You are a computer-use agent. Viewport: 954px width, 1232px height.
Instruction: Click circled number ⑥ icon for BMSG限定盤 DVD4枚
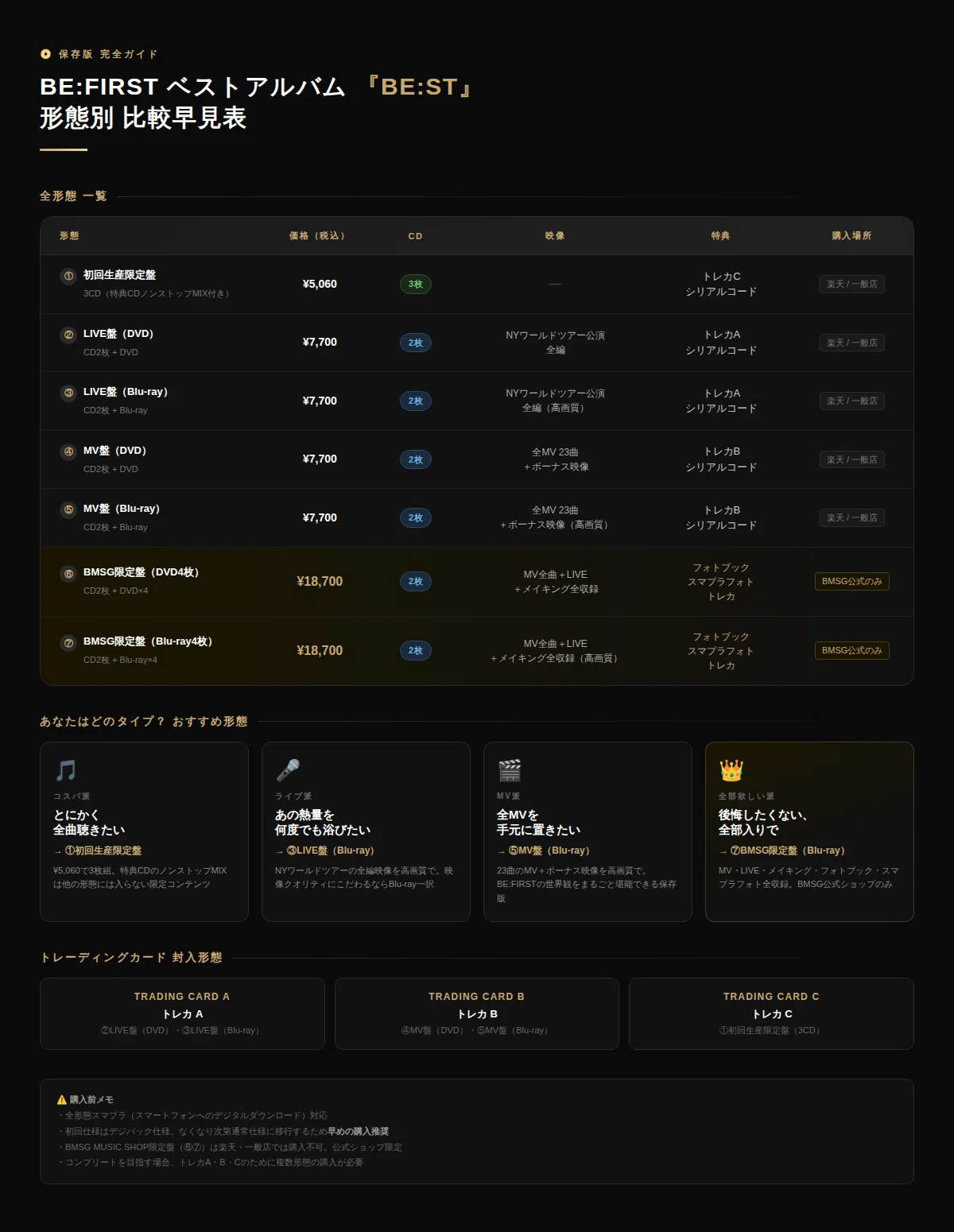pyautogui.click(x=68, y=573)
